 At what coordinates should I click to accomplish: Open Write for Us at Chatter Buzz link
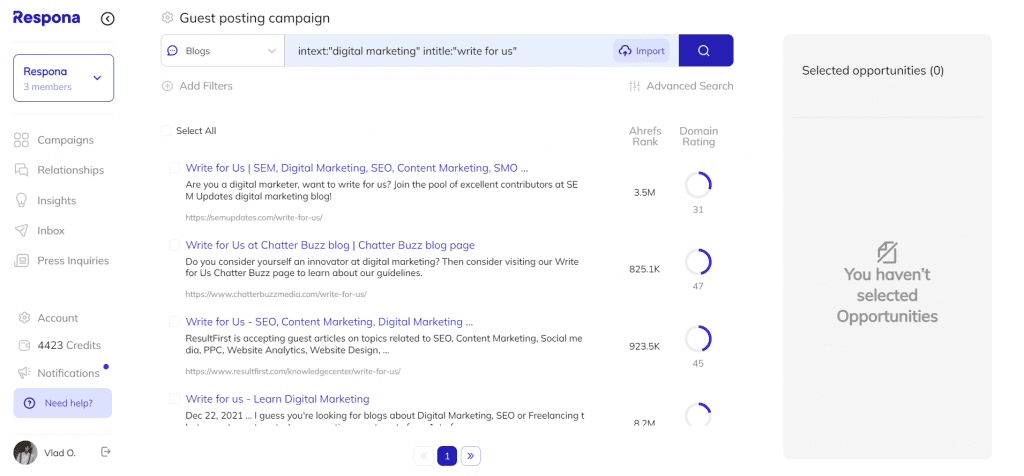click(x=330, y=245)
